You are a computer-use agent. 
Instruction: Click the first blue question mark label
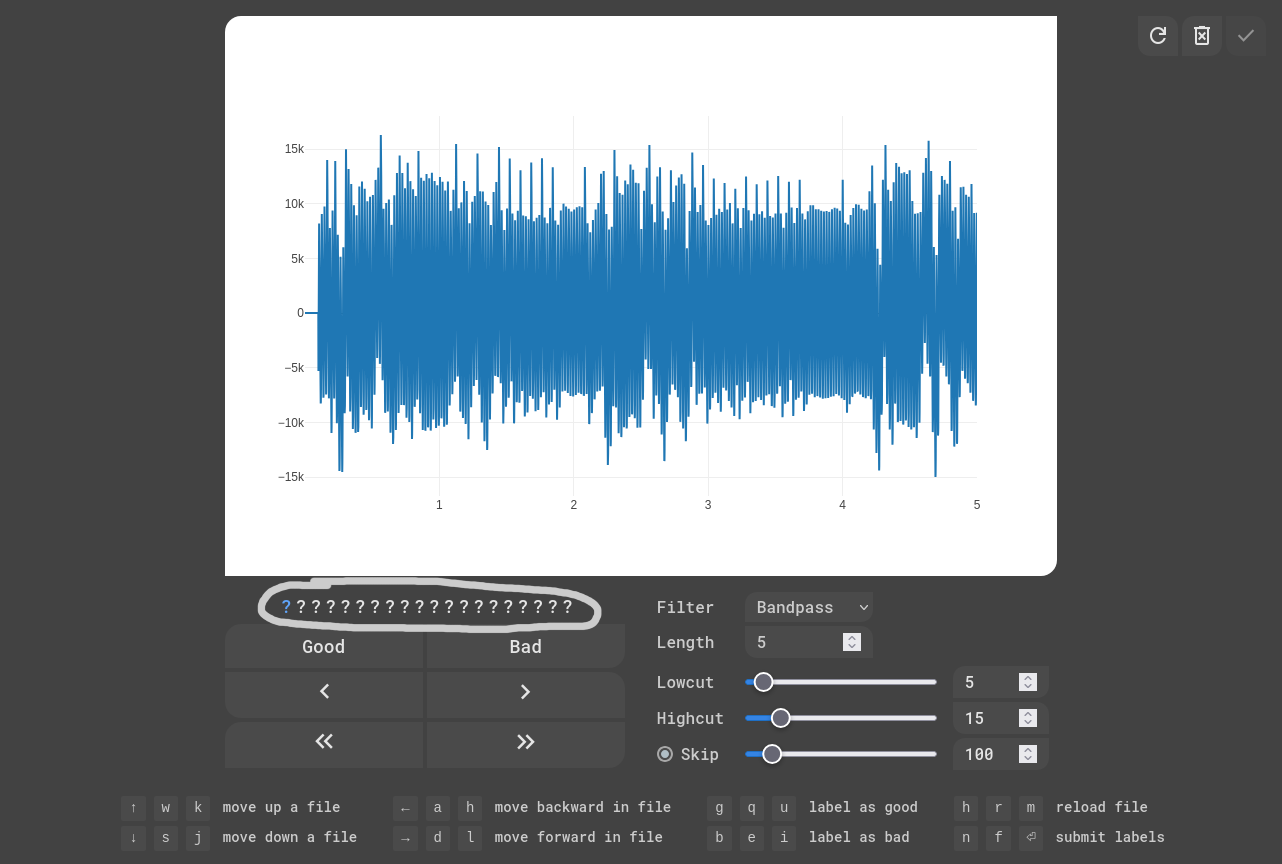[286, 607]
